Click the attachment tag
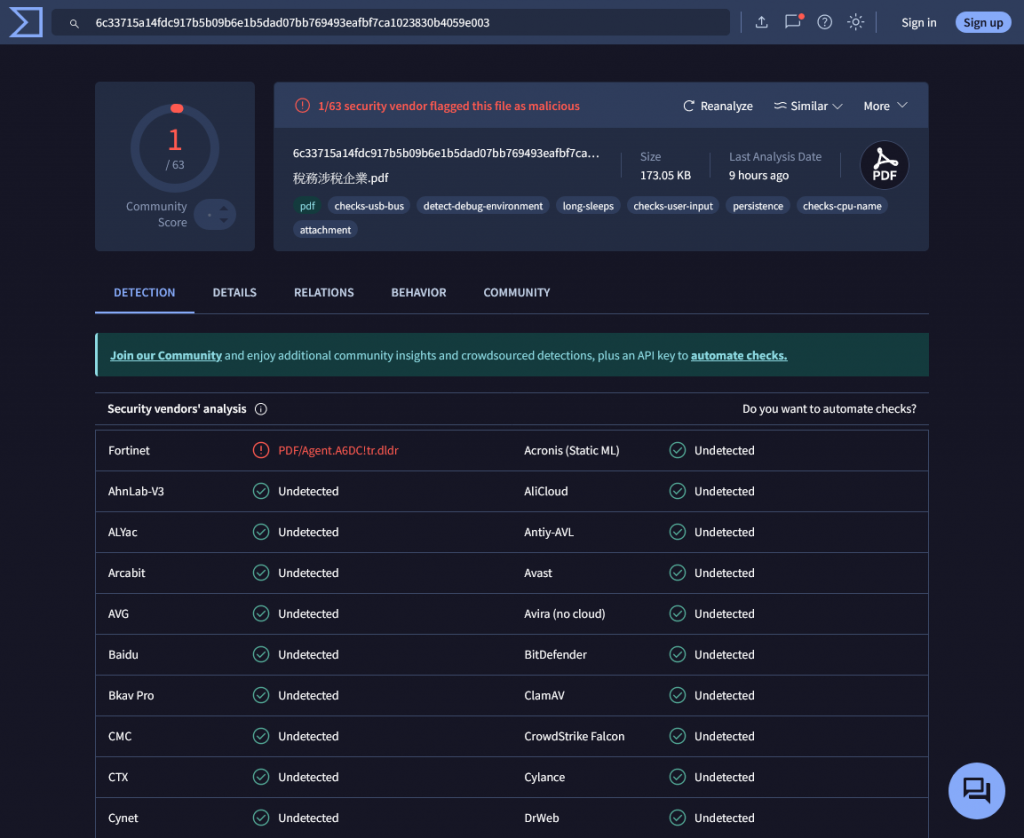The width and height of the screenshot is (1024, 838). pyautogui.click(x=325, y=230)
